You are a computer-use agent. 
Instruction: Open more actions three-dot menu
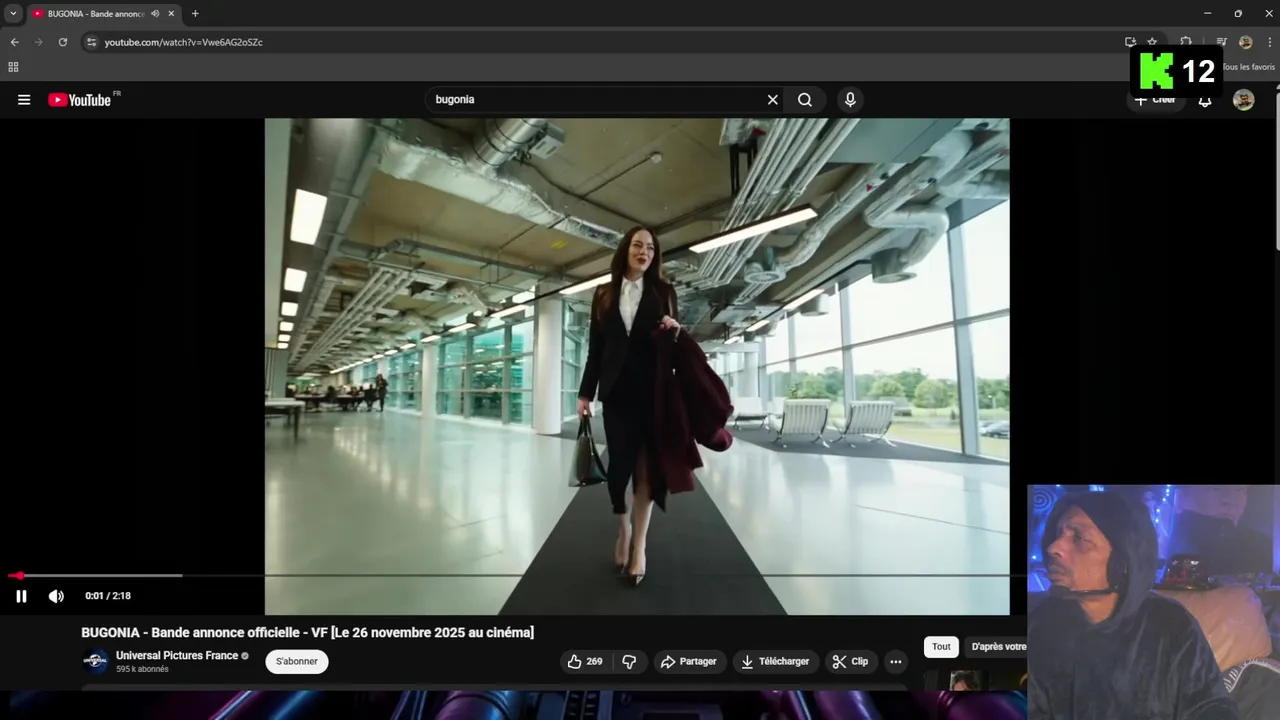896,661
